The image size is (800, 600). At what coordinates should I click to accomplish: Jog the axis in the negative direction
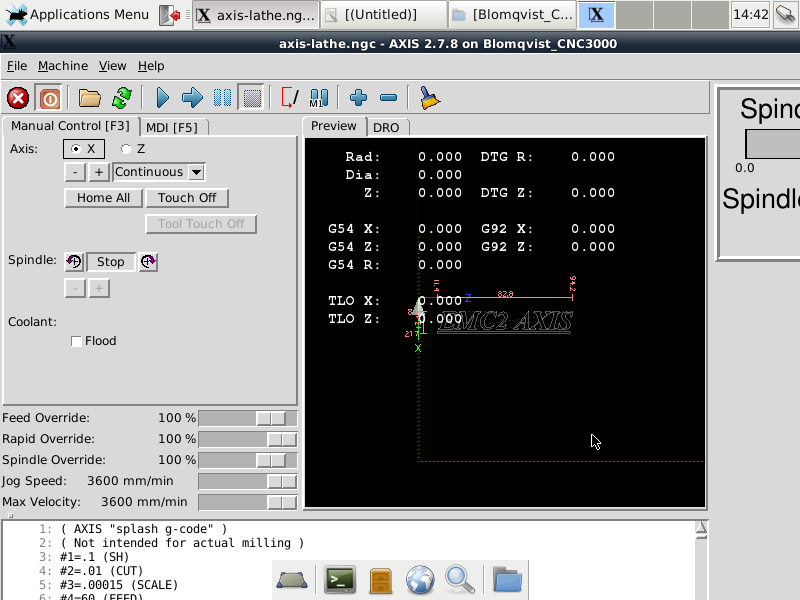coord(75,172)
